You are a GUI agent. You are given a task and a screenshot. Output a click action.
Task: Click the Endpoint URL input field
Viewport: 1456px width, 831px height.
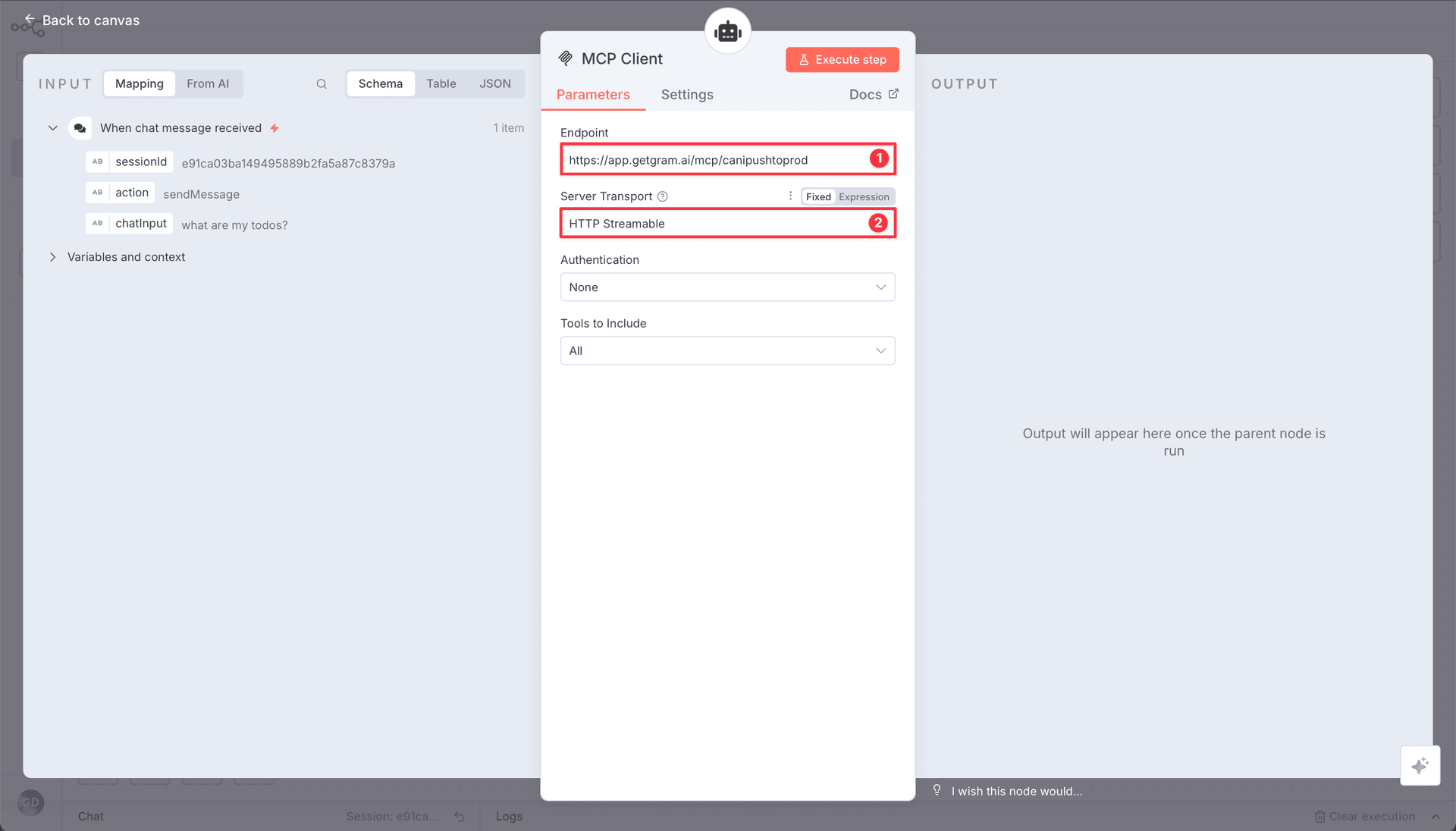pyautogui.click(x=713, y=160)
